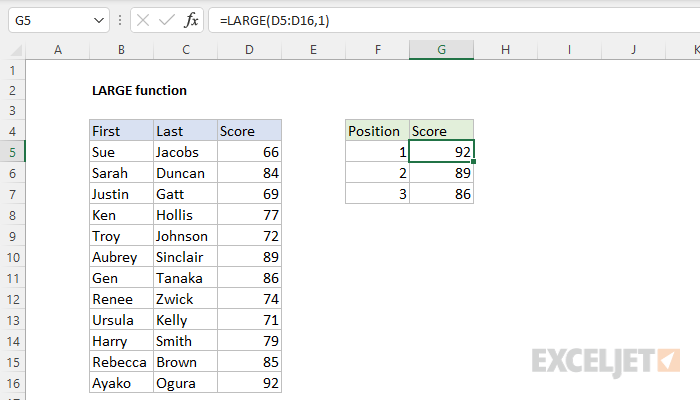Select row 1 header
The width and height of the screenshot is (700, 400).
click(12, 71)
